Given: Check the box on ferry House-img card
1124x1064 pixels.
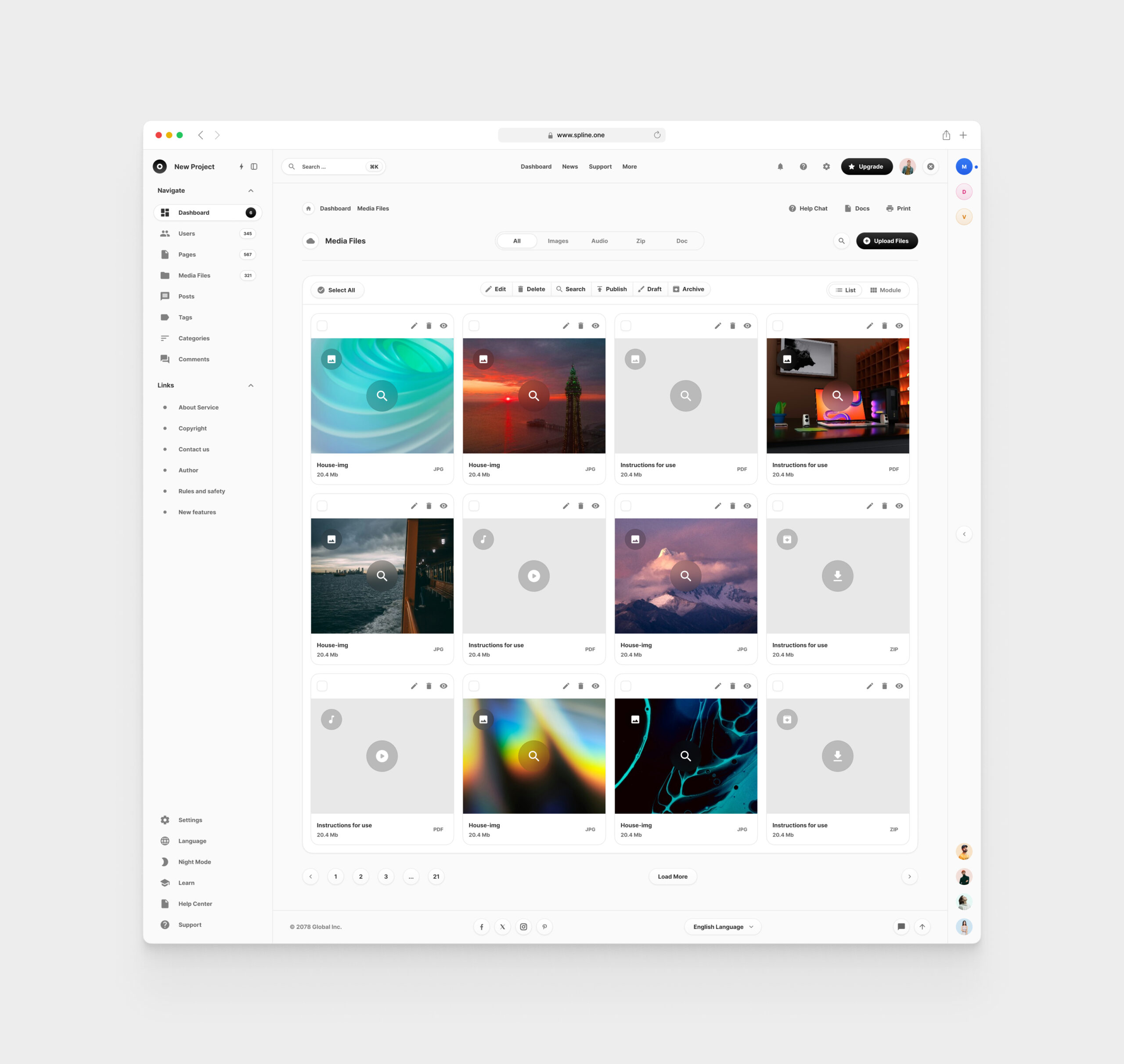Looking at the screenshot, I should (322, 506).
